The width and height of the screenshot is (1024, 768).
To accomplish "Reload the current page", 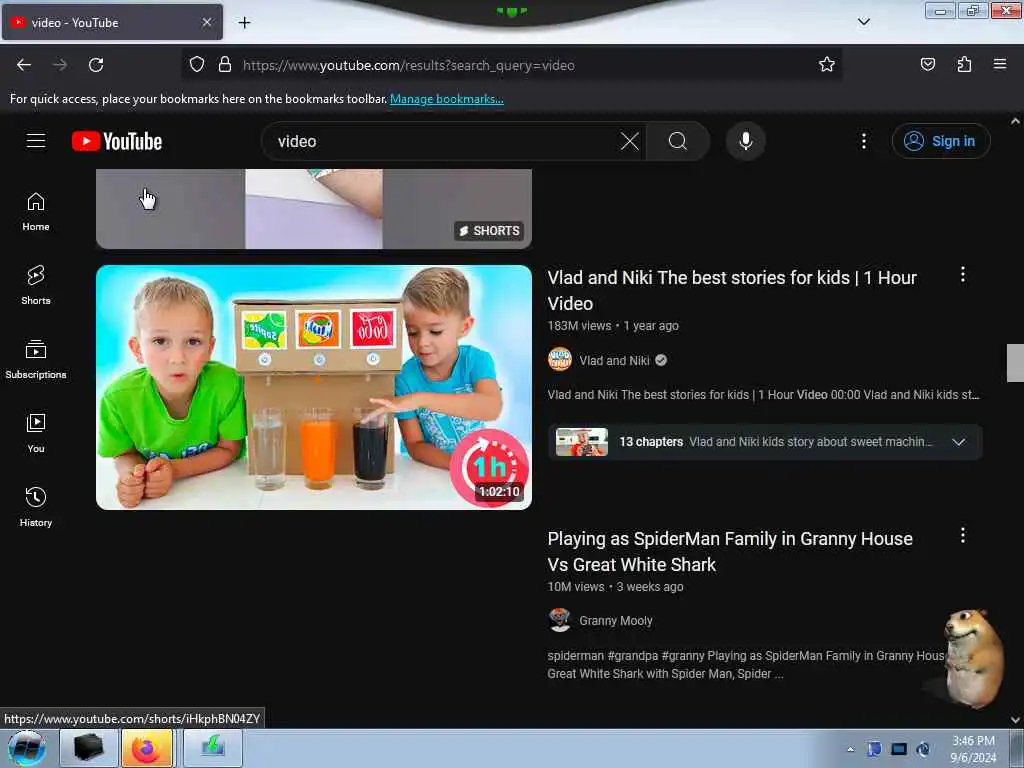I will 96,65.
